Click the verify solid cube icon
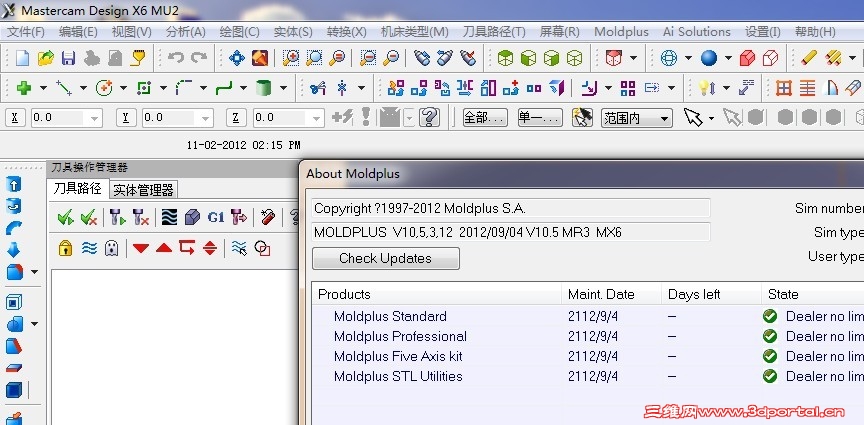 point(192,217)
